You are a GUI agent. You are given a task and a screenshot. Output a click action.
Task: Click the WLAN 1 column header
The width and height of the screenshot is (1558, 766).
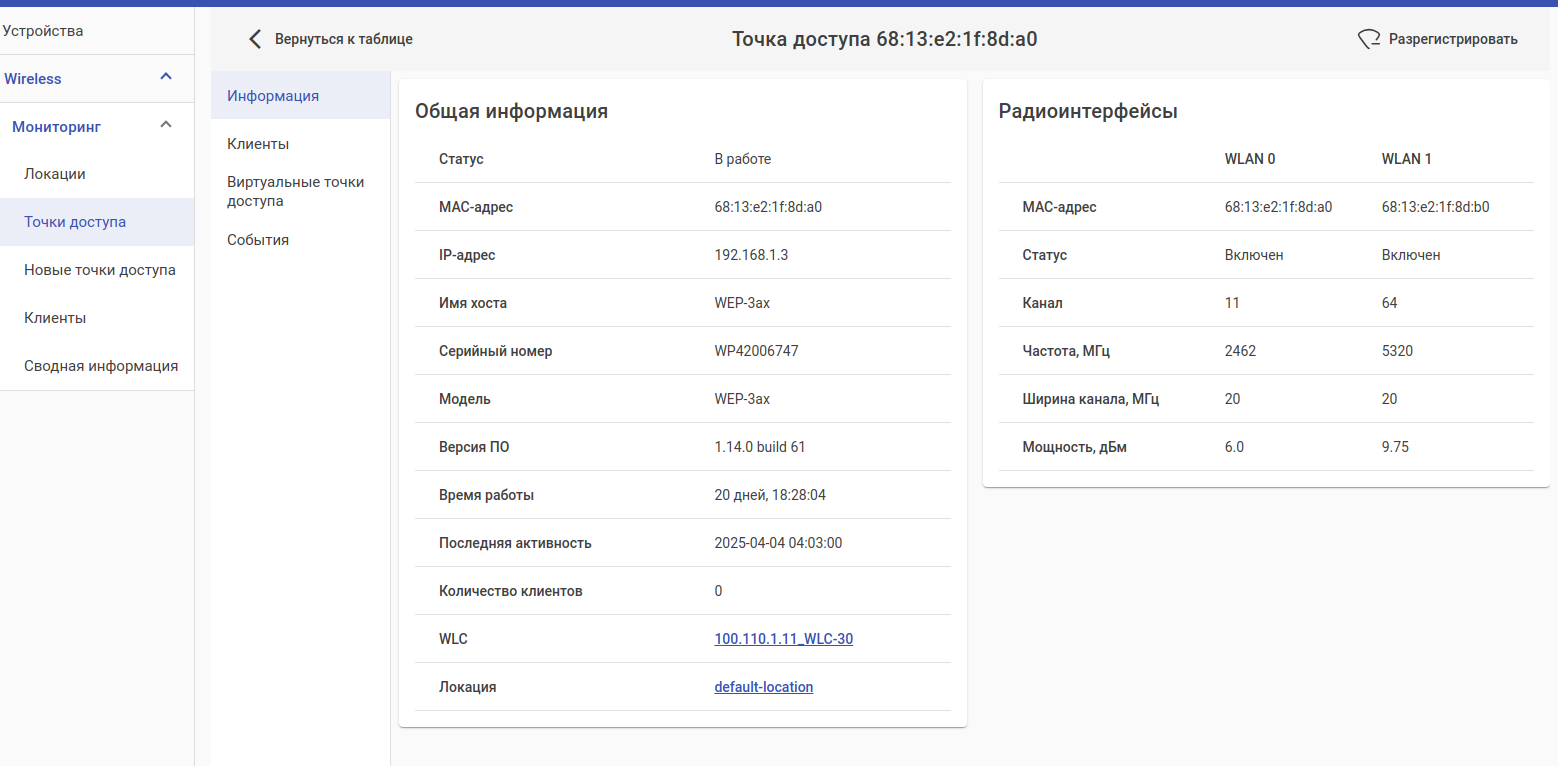click(1407, 159)
